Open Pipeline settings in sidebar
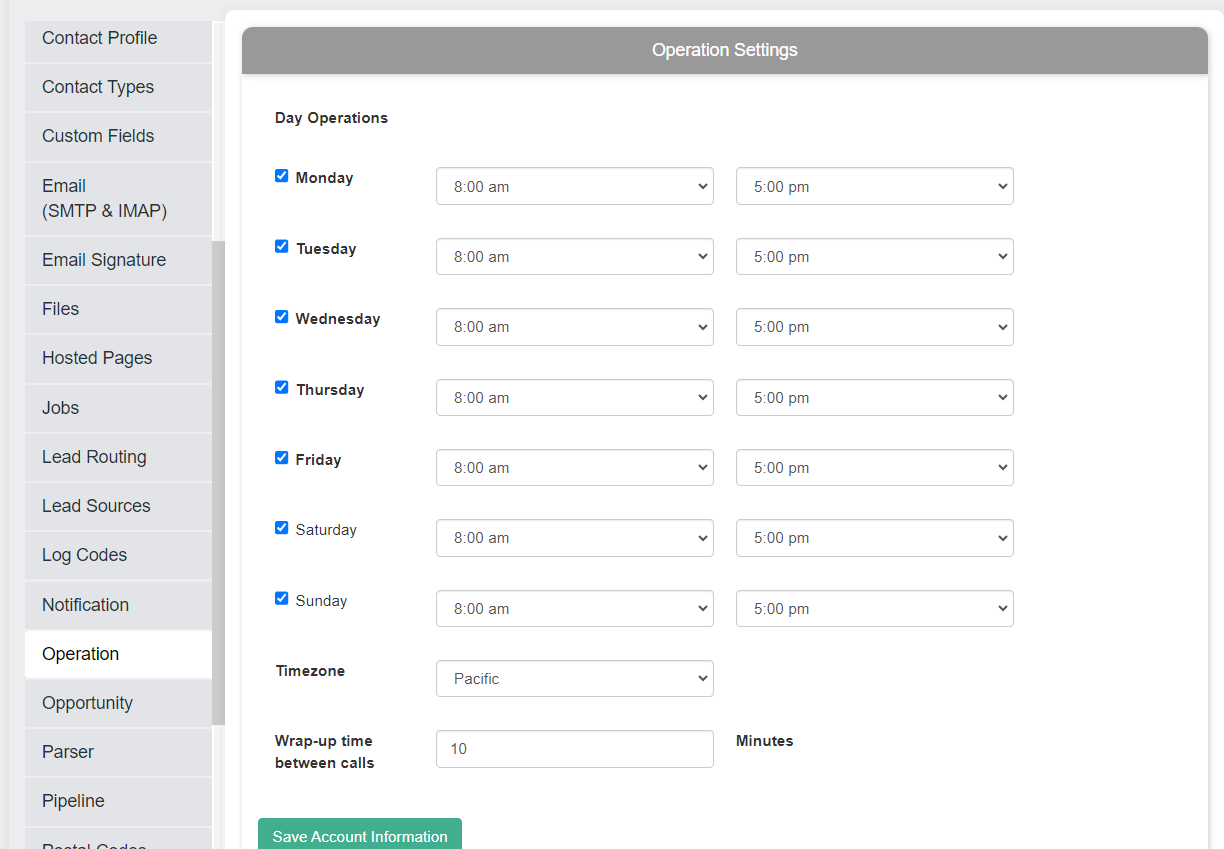 [118, 801]
